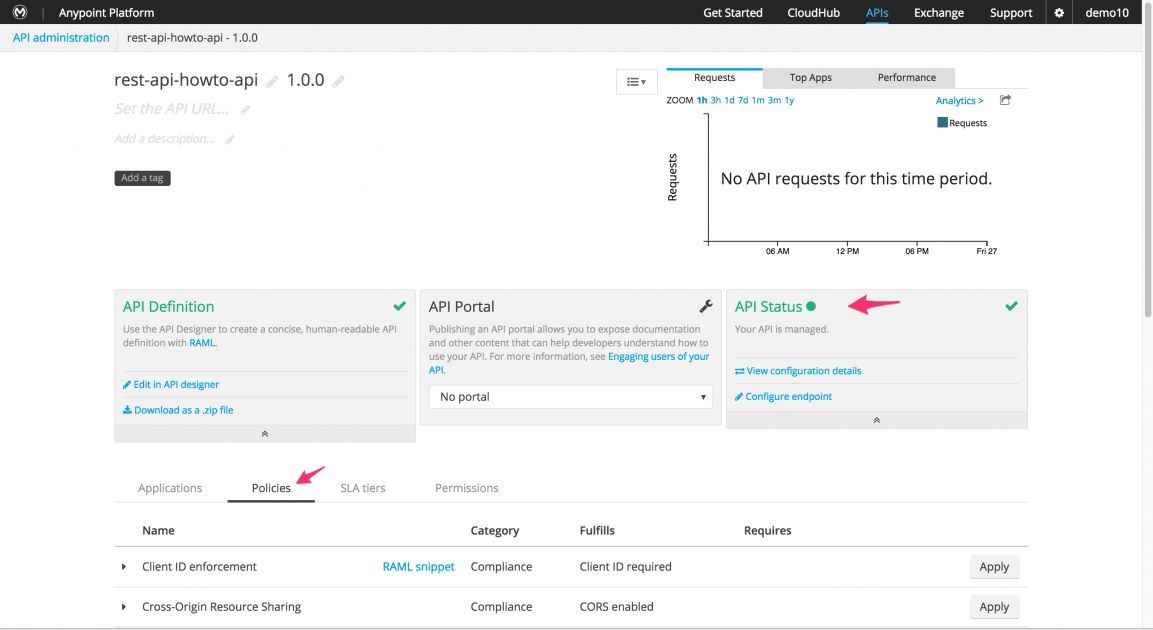This screenshot has height=630, width=1153.
Task: Set chart zoom to 1y
Action: 789,100
